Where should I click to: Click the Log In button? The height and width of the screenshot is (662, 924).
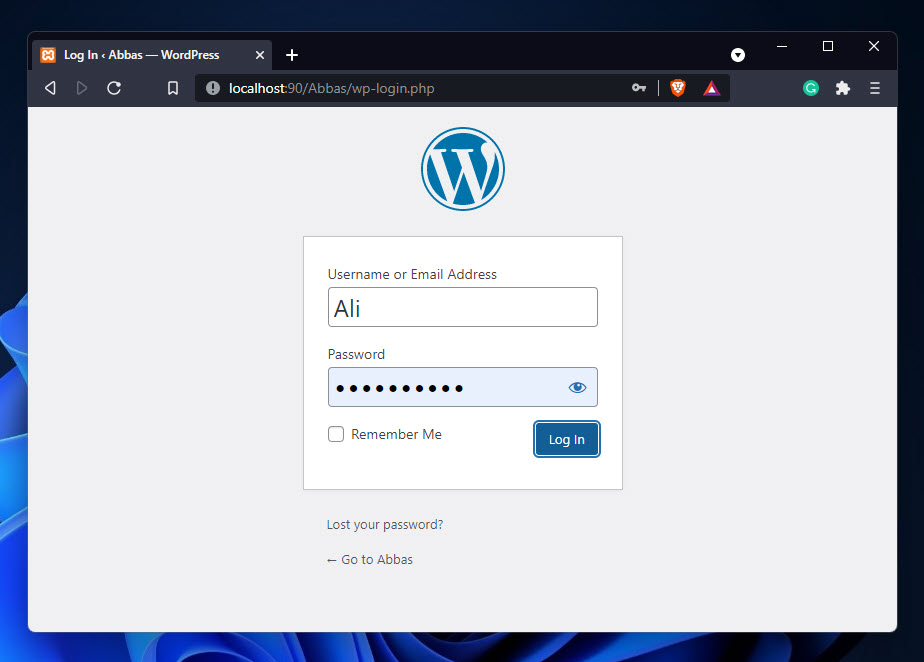click(x=566, y=439)
